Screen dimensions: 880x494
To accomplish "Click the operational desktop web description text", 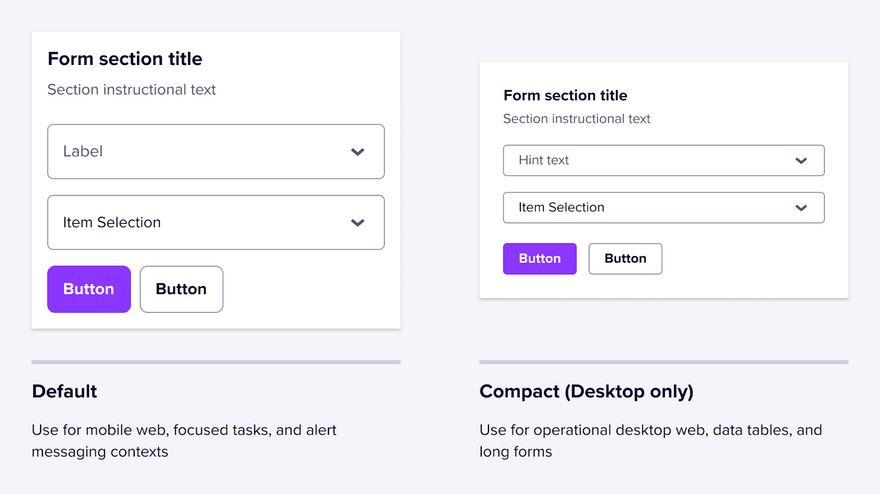I will tap(650, 441).
